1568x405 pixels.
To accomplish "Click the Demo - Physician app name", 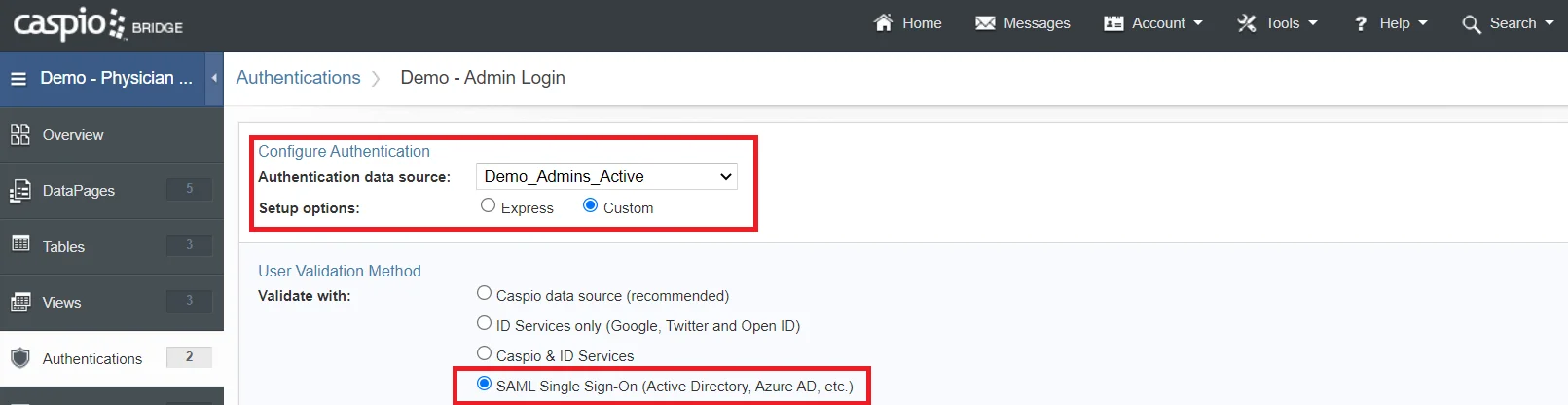I will [x=116, y=78].
